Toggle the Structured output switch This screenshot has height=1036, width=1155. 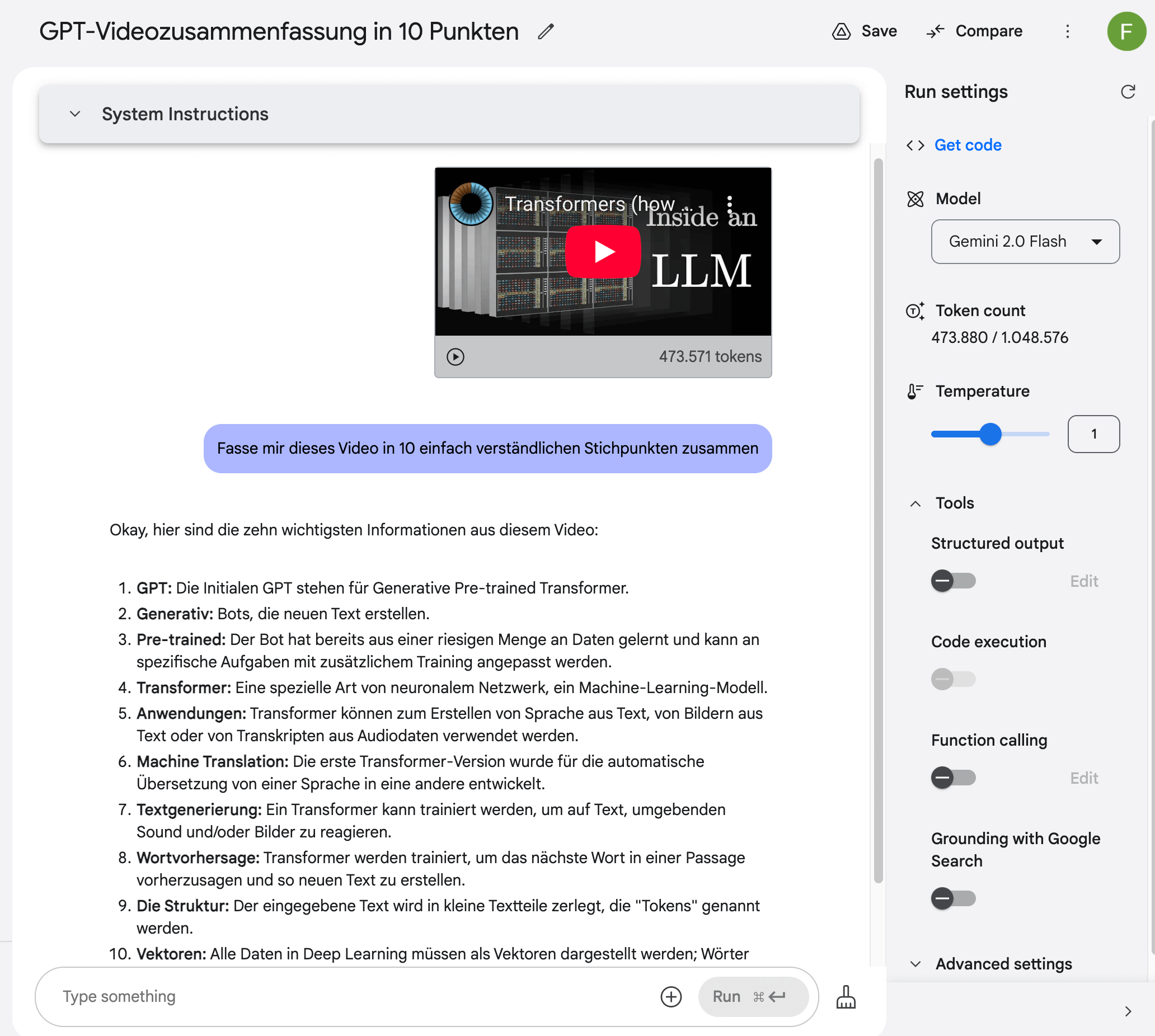click(953, 581)
